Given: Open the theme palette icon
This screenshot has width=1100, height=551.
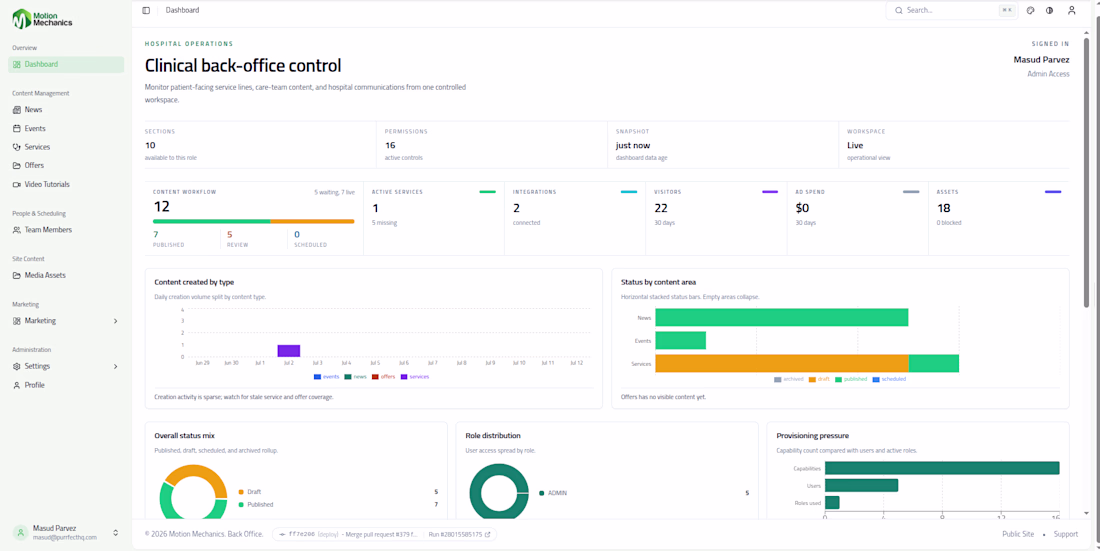Looking at the screenshot, I should 1031,11.
